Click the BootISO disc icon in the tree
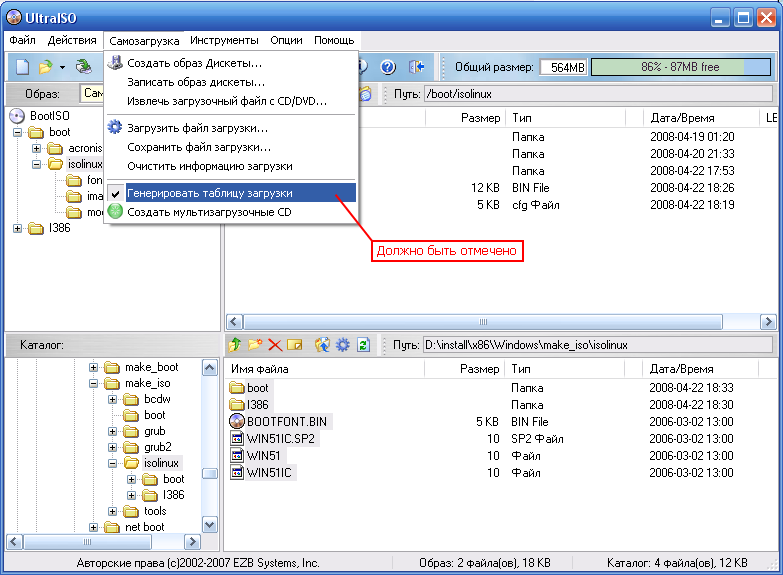The height and width of the screenshot is (575, 783). (x=17, y=116)
